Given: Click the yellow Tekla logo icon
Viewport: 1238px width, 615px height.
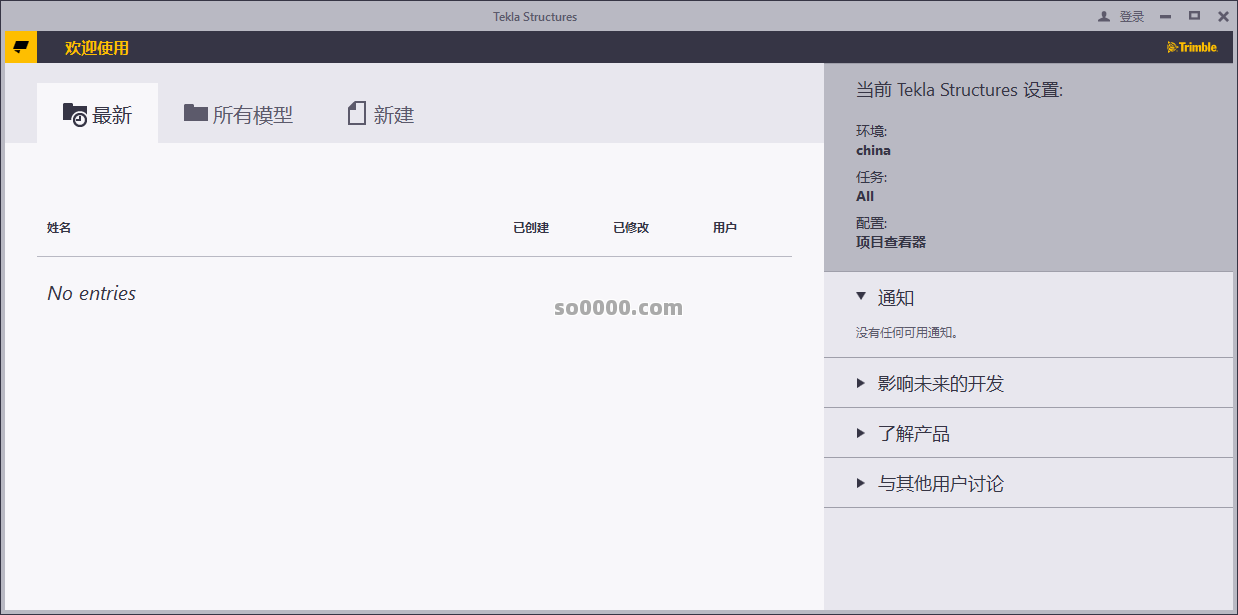Looking at the screenshot, I should point(20,47).
